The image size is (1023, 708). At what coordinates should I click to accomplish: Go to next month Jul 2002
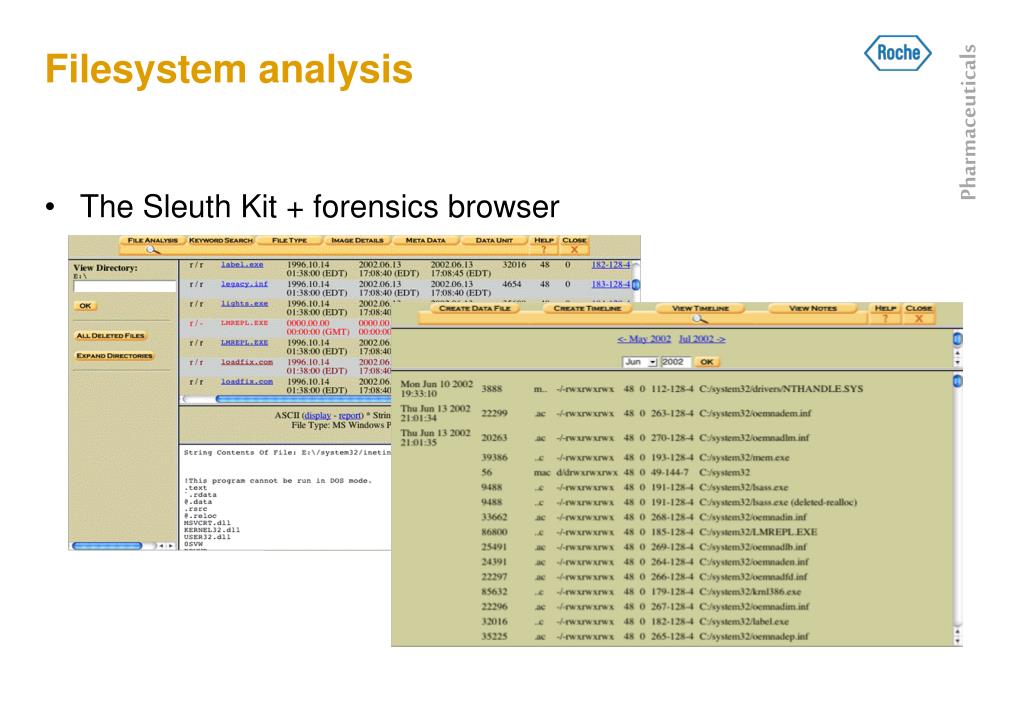(x=702, y=339)
